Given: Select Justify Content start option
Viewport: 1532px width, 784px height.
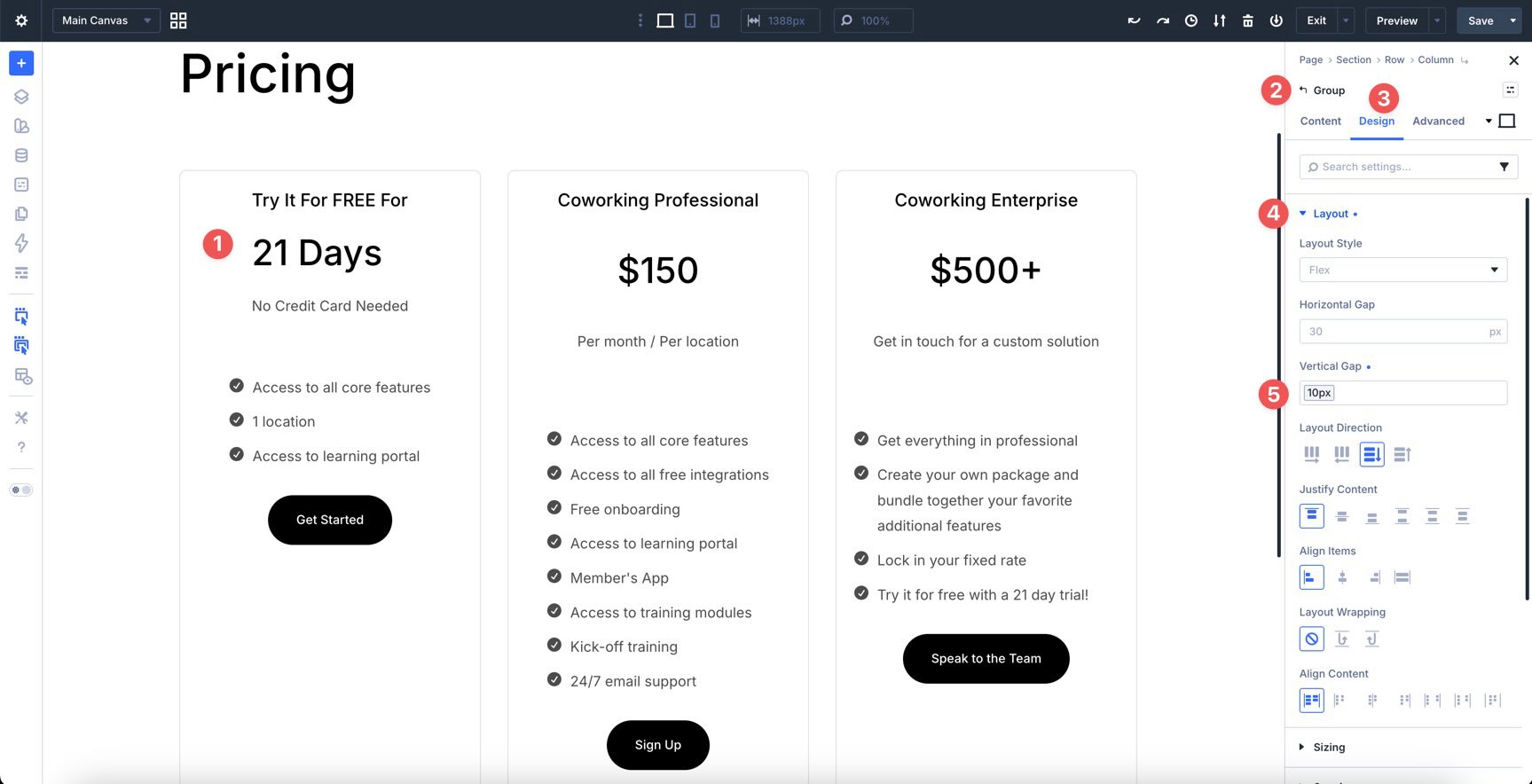Looking at the screenshot, I should click(x=1312, y=516).
